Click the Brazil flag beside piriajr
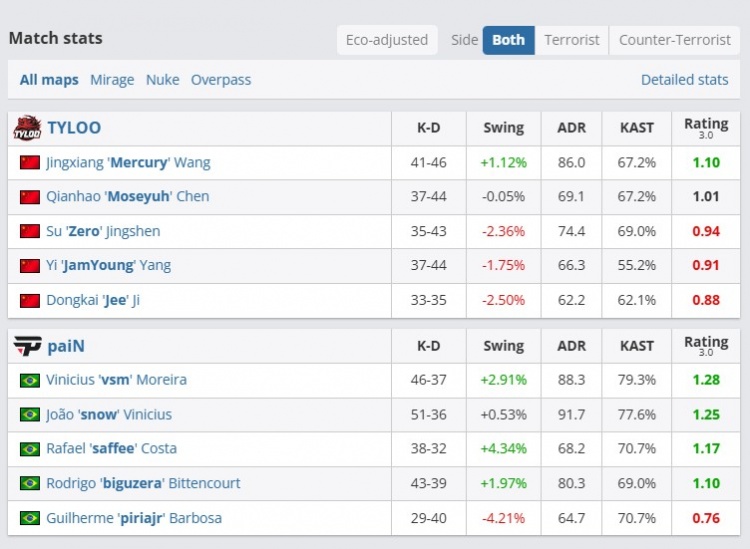The height and width of the screenshot is (549, 750). click(30, 518)
